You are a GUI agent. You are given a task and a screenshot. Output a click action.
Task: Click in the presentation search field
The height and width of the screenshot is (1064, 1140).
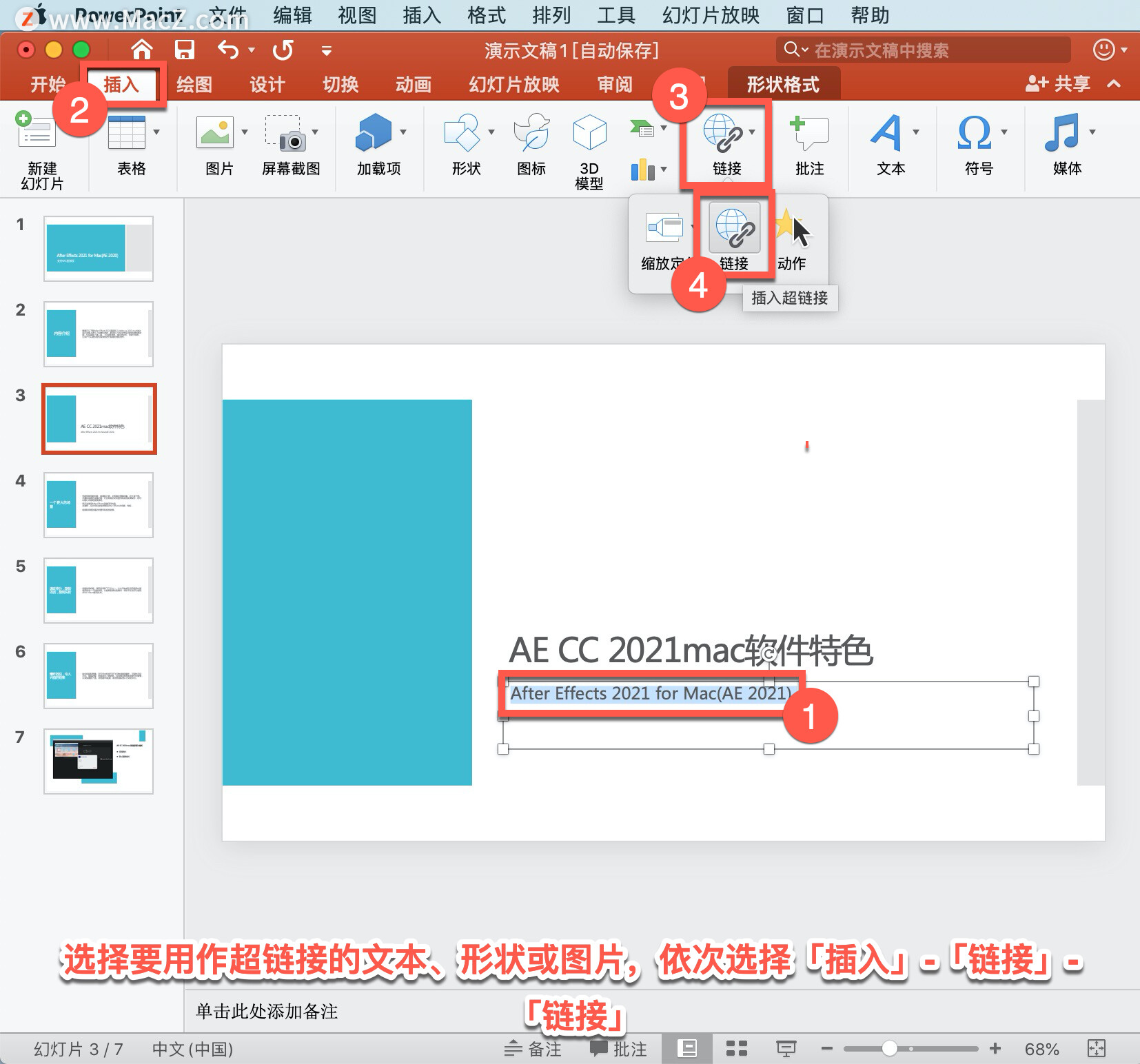pyautogui.click(x=924, y=50)
